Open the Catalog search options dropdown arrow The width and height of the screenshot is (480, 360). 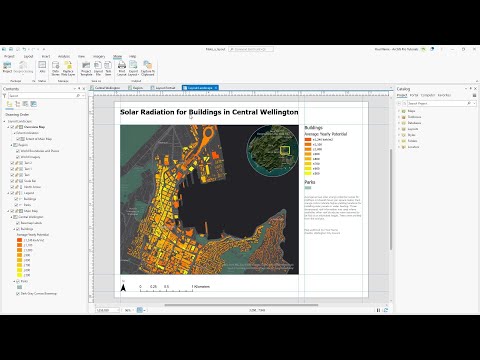click(x=474, y=104)
